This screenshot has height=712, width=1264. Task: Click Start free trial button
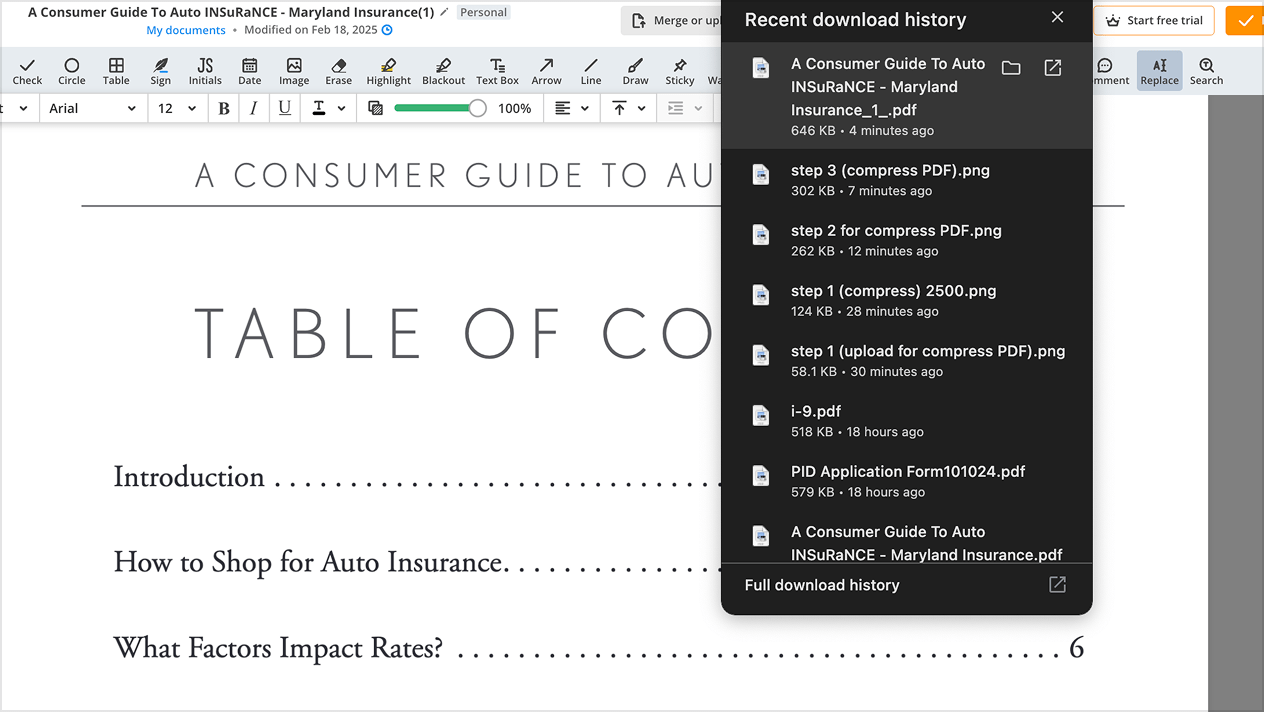point(1154,20)
